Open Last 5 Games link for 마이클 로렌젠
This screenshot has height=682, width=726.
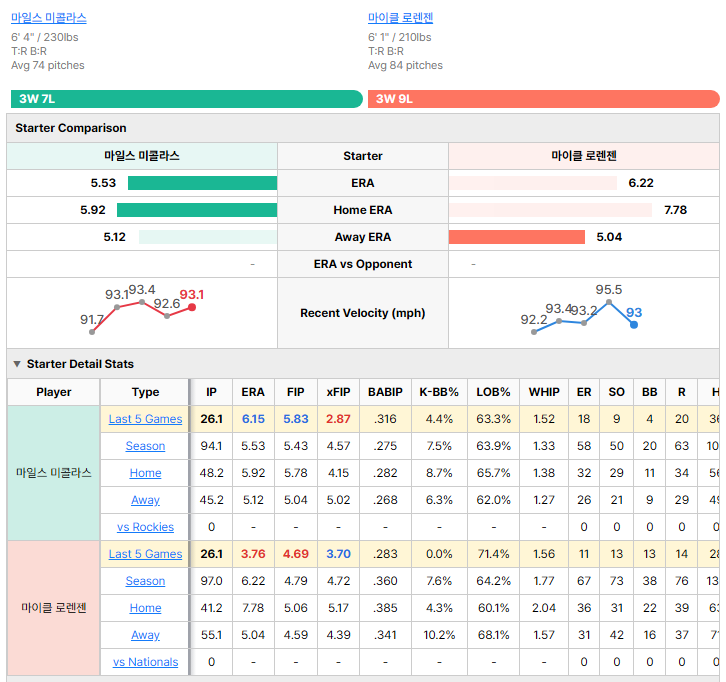click(145, 554)
